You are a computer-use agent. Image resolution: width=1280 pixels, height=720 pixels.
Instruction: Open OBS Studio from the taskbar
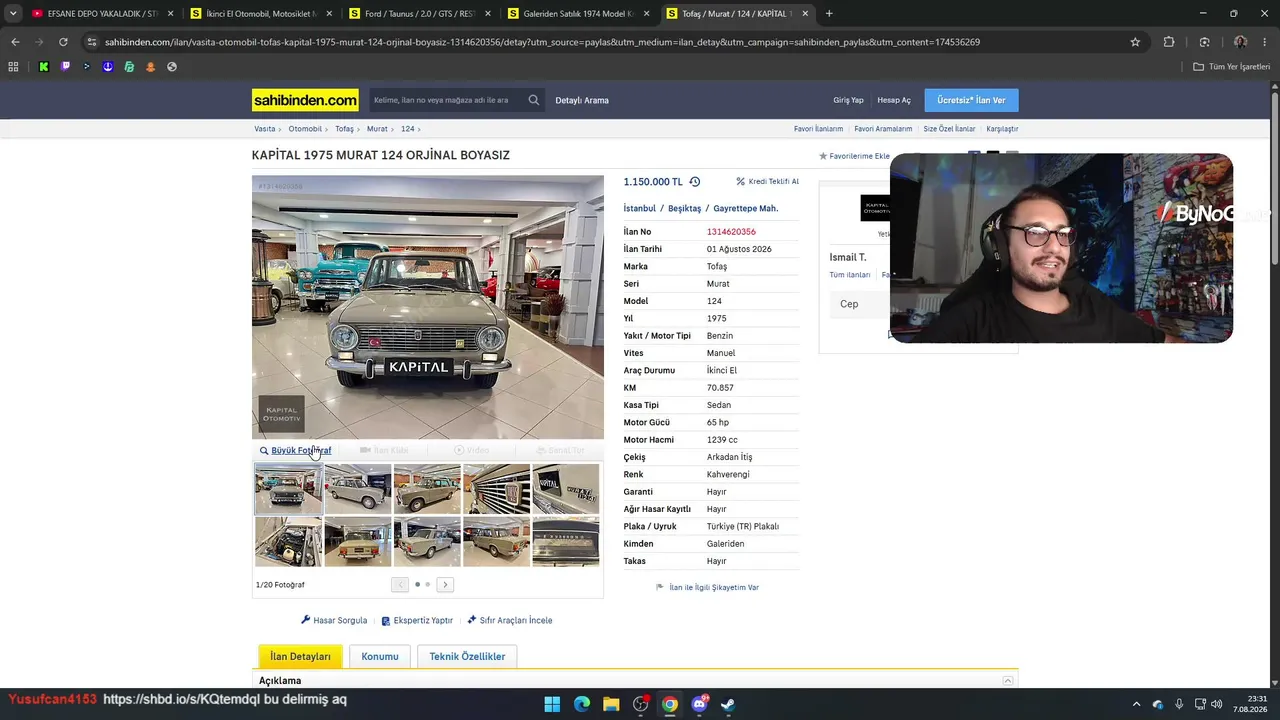[640, 704]
